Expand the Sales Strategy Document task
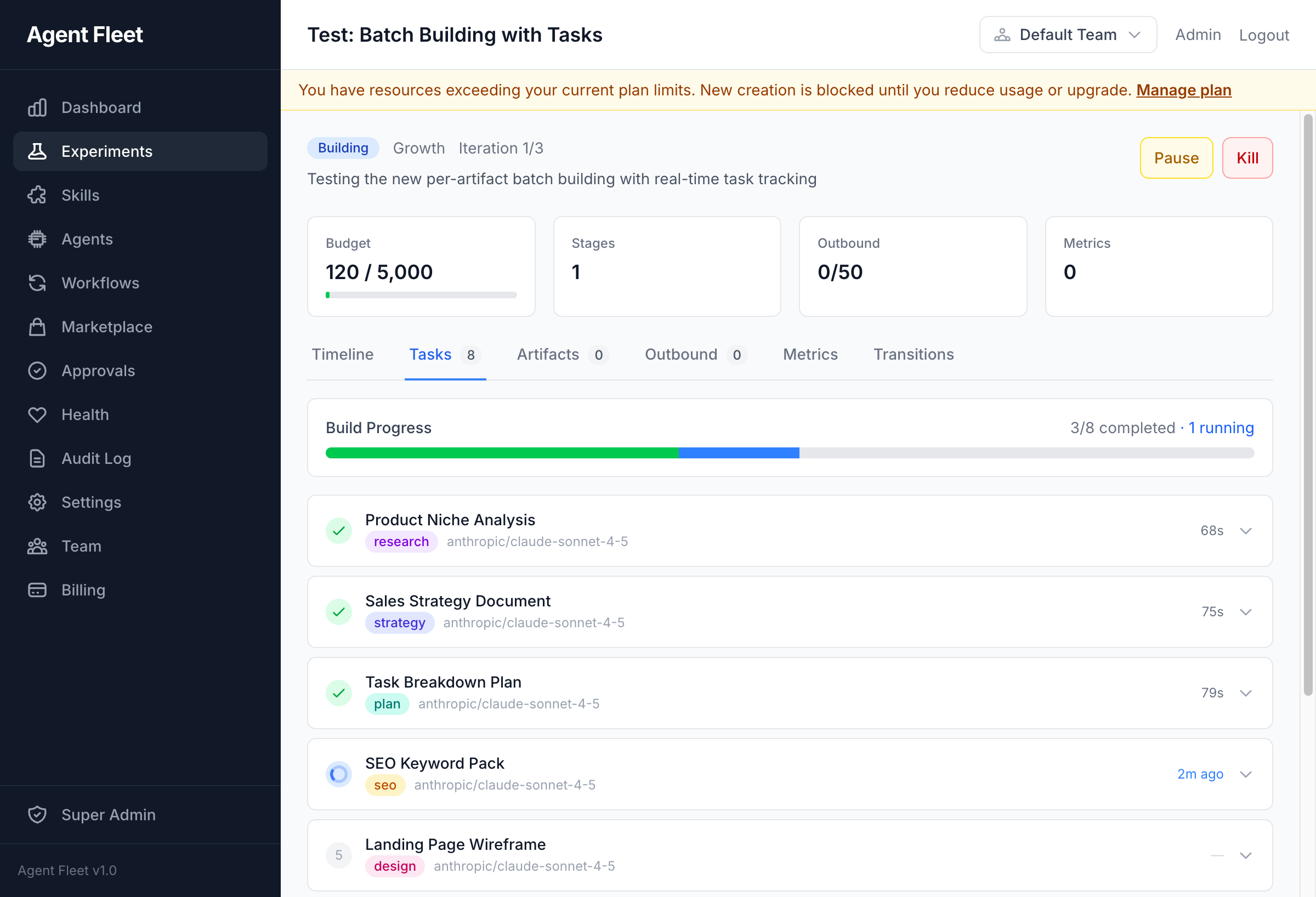The width and height of the screenshot is (1316, 897). click(1245, 612)
